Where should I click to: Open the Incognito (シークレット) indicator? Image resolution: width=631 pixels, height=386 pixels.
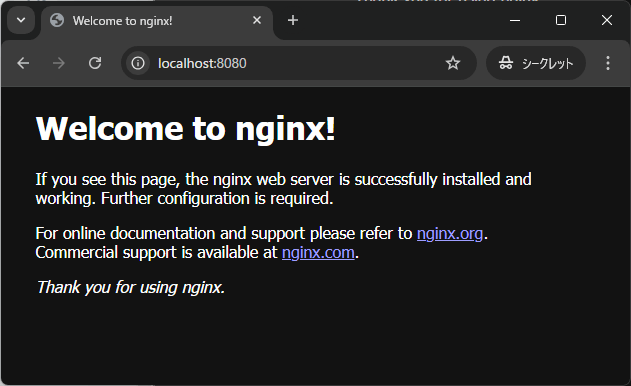536,63
